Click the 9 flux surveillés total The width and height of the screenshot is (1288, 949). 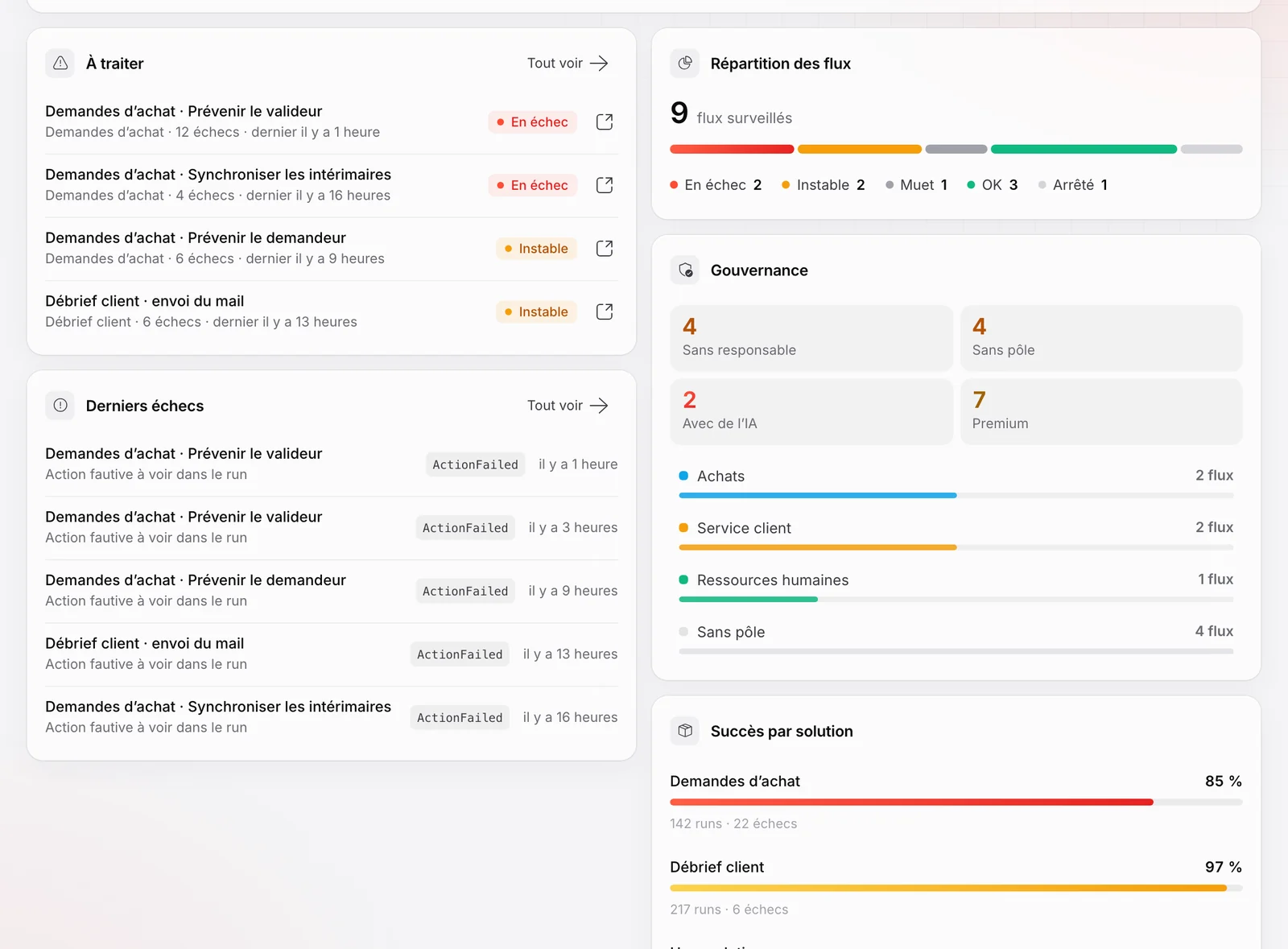(x=731, y=113)
